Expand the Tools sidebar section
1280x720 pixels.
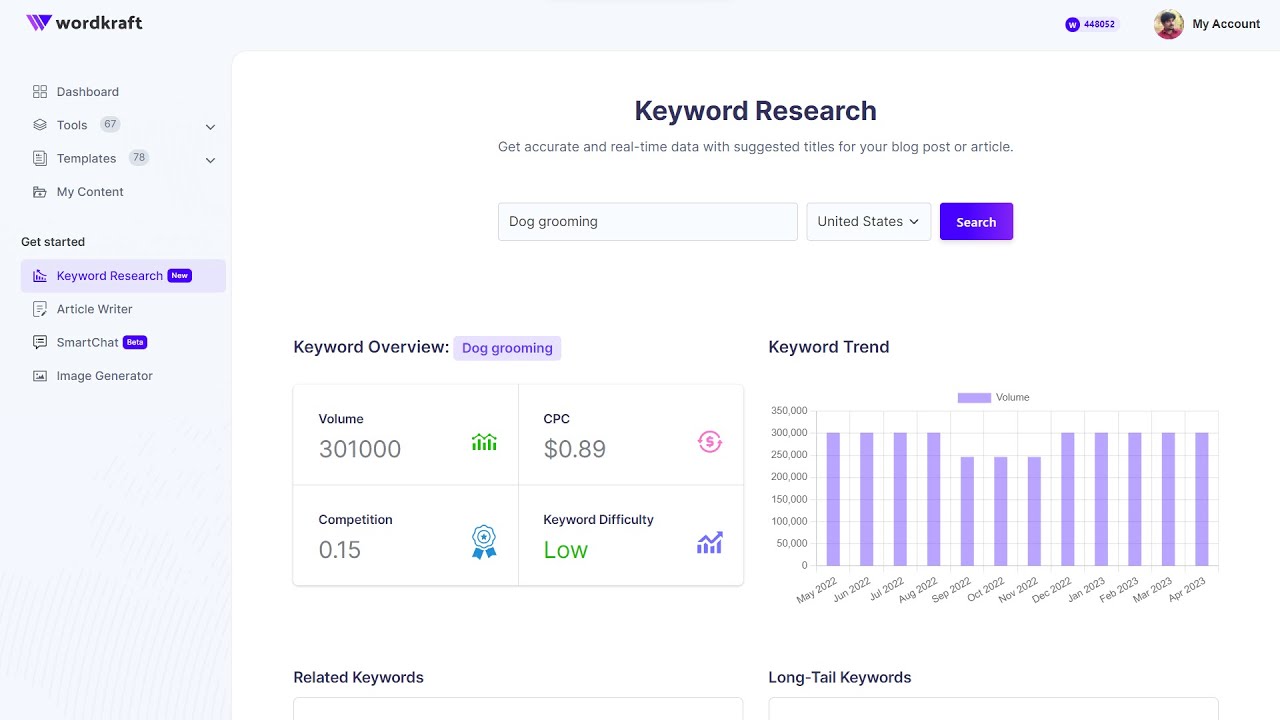(x=210, y=126)
